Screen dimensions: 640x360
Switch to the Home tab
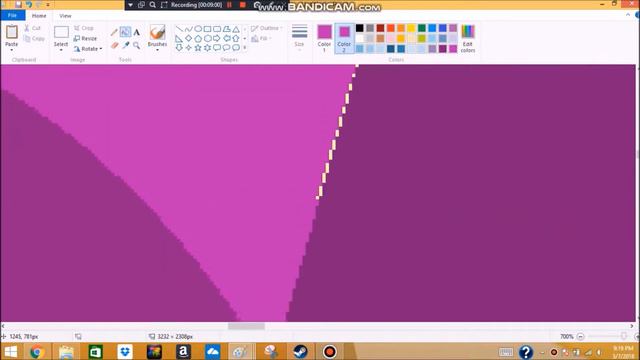(x=39, y=16)
